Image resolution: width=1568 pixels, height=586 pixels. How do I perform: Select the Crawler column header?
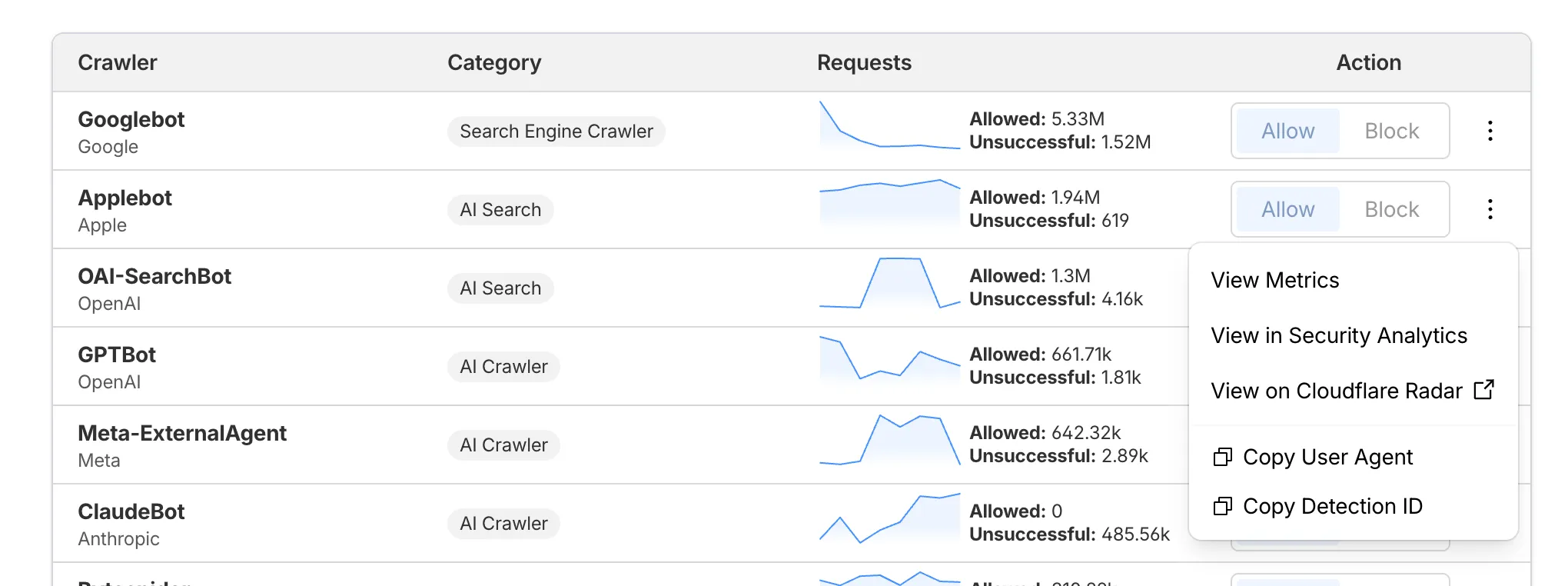tap(117, 62)
